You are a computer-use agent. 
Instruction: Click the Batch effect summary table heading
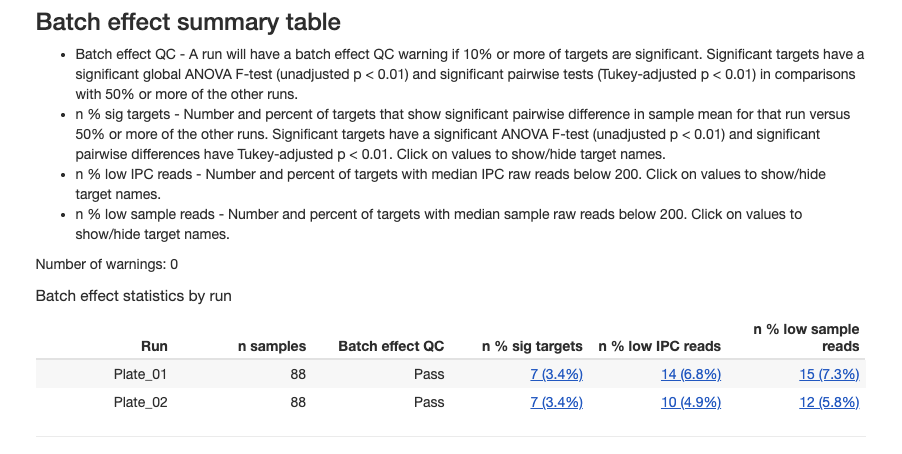click(x=188, y=21)
